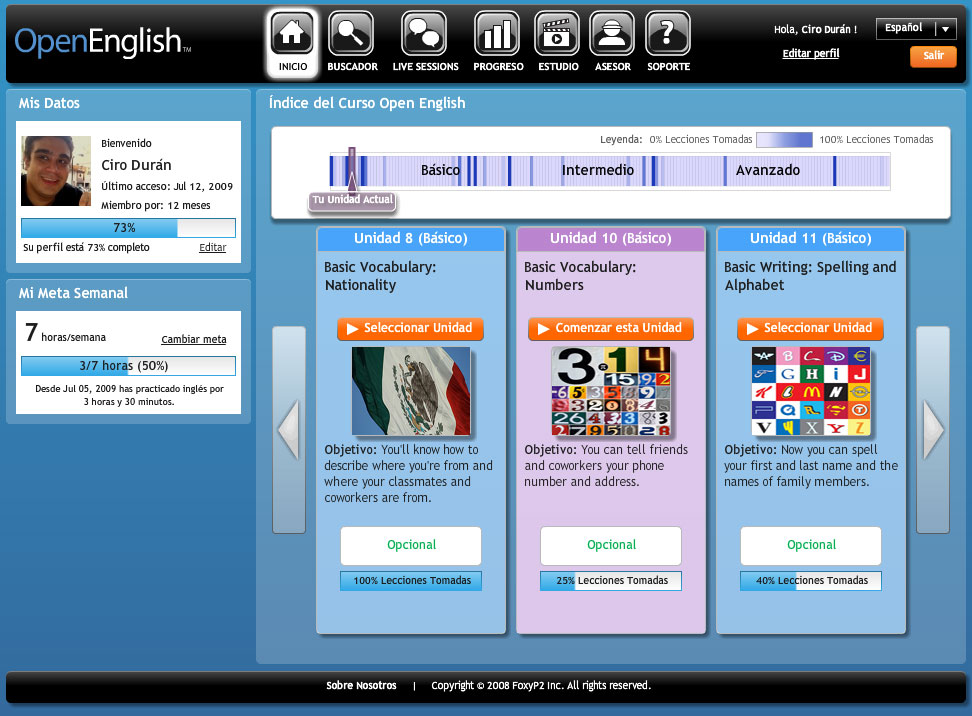The width and height of the screenshot is (972, 716).
Task: Click the numbers collage thumbnail
Action: tap(611, 391)
